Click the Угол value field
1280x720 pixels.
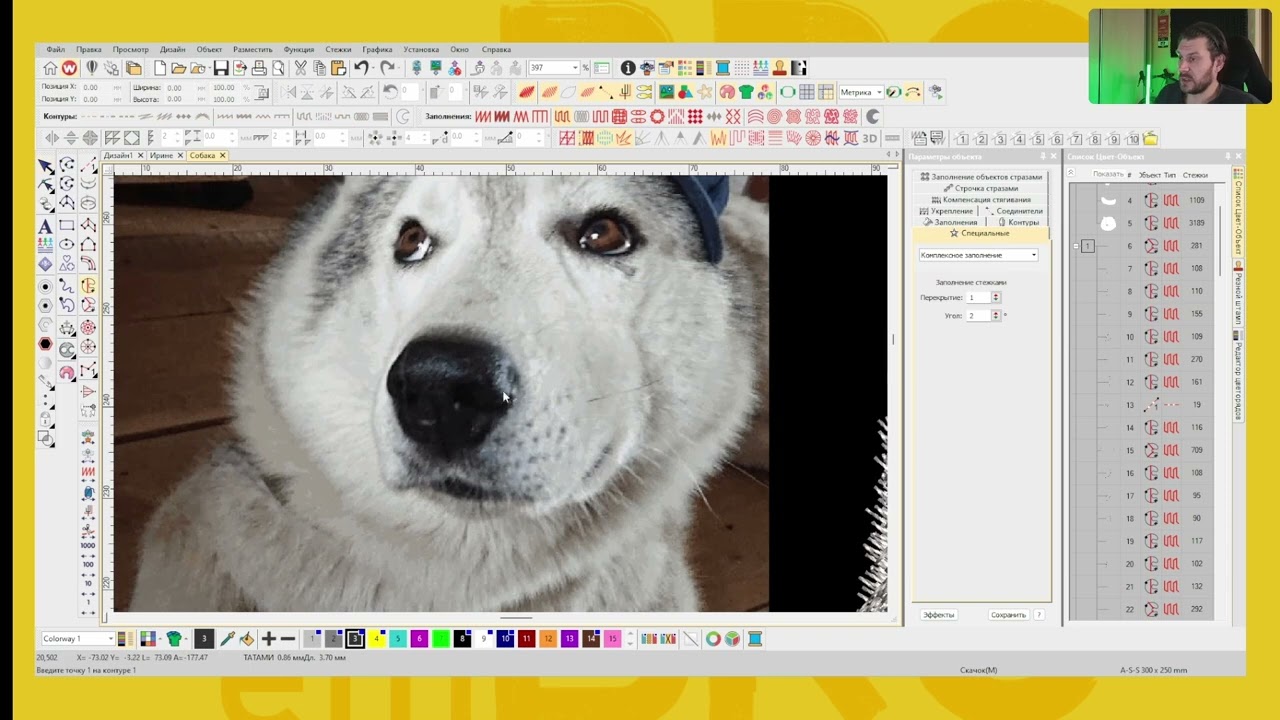[x=977, y=316]
